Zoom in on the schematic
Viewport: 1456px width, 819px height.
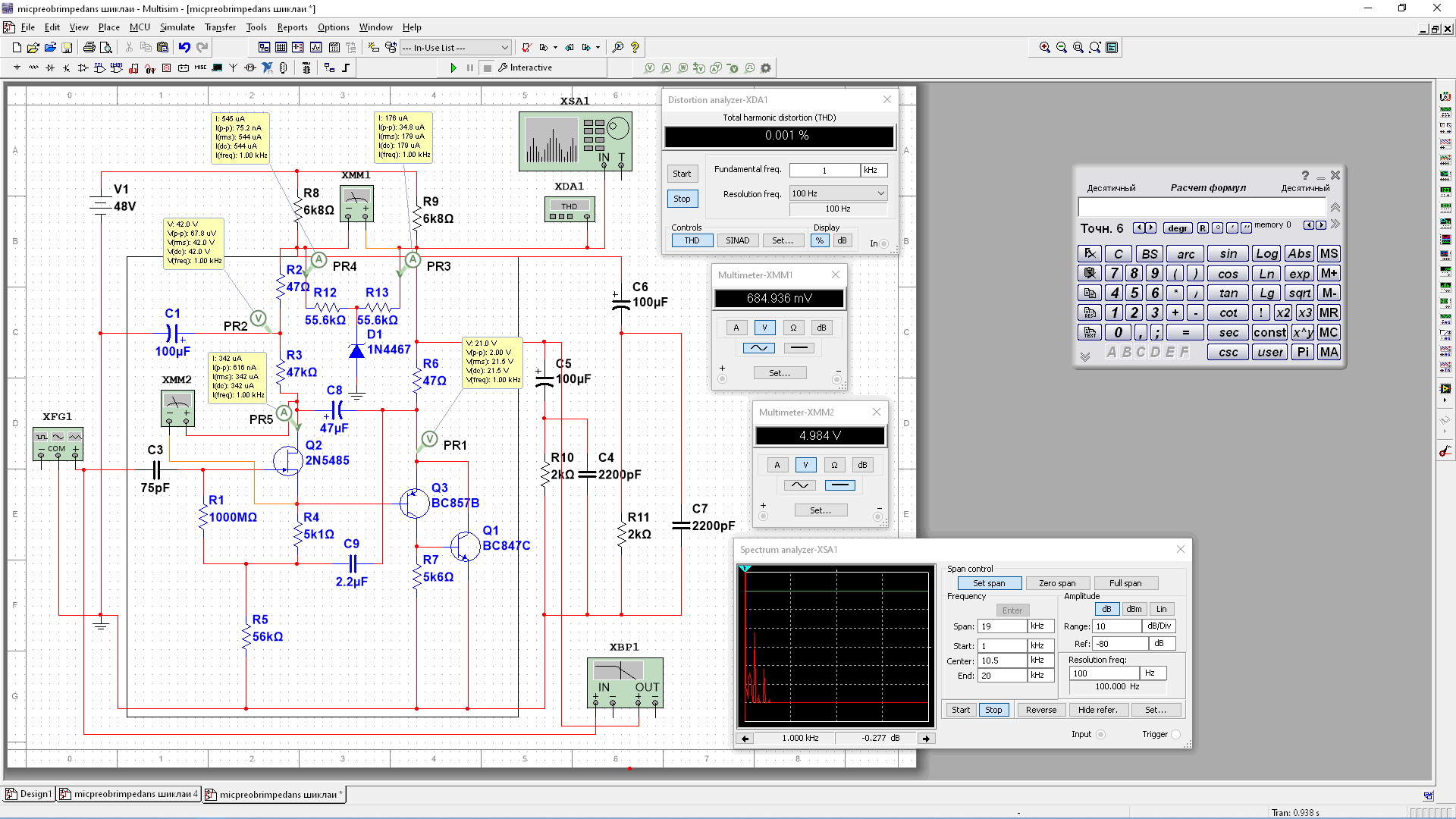point(1045,48)
